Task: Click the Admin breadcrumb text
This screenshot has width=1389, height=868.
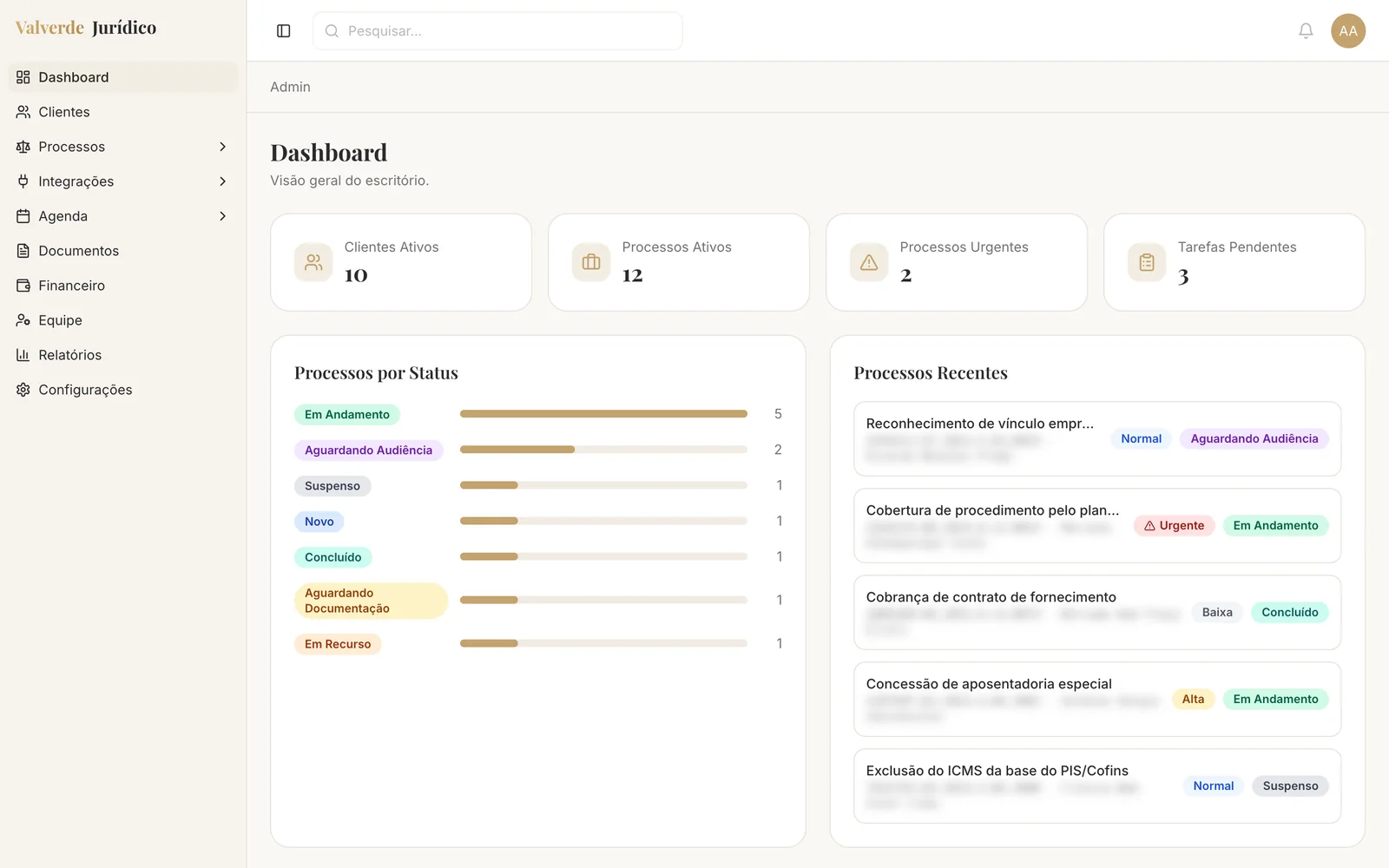Action: (x=290, y=87)
